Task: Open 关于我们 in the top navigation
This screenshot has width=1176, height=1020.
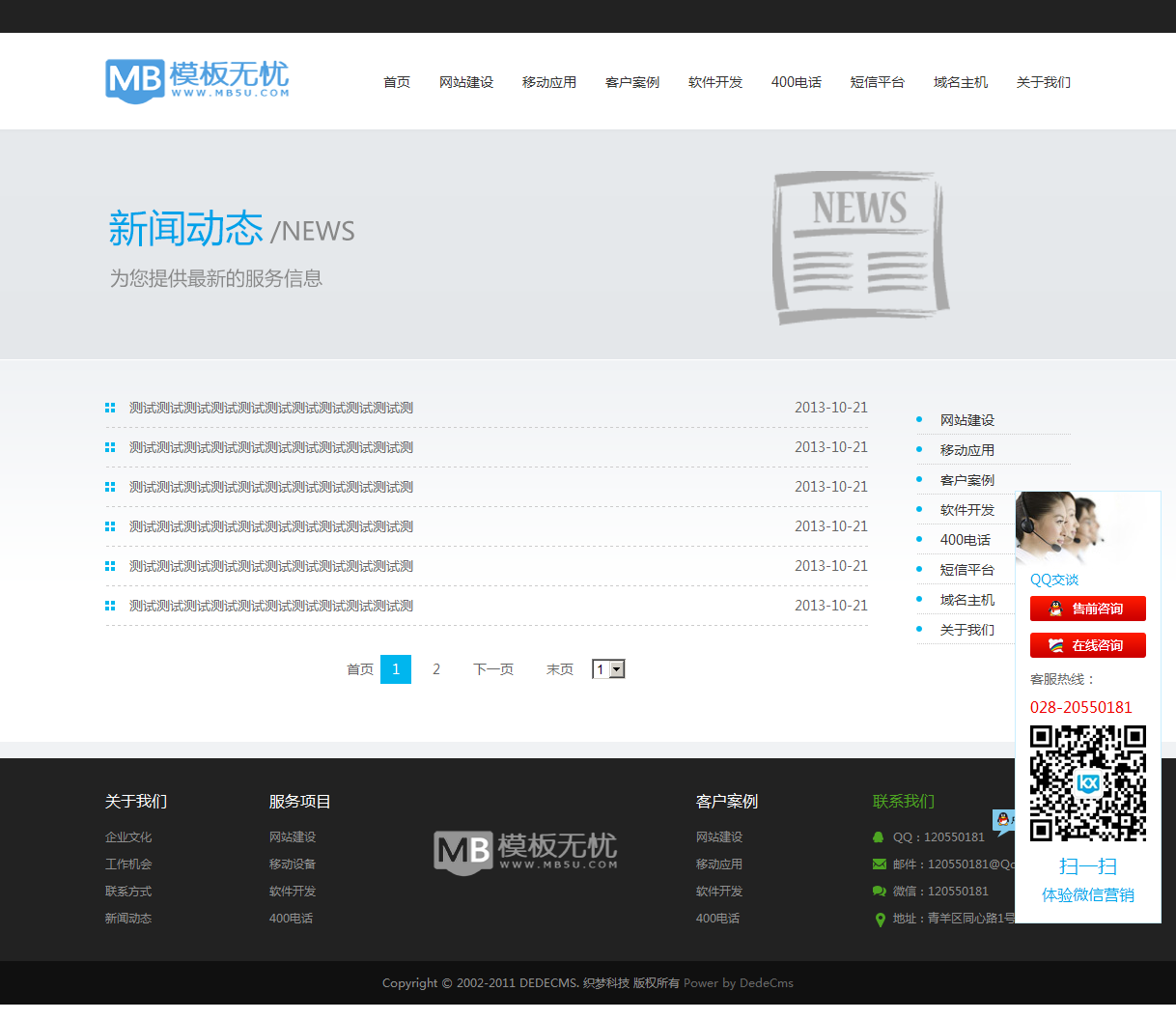Action: (x=1043, y=82)
